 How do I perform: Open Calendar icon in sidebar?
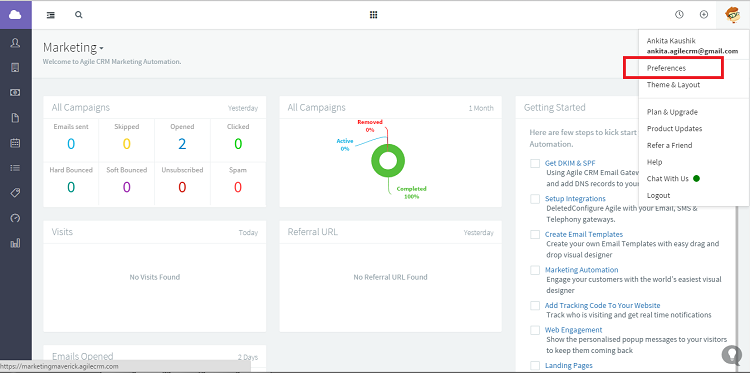pyautogui.click(x=15, y=143)
